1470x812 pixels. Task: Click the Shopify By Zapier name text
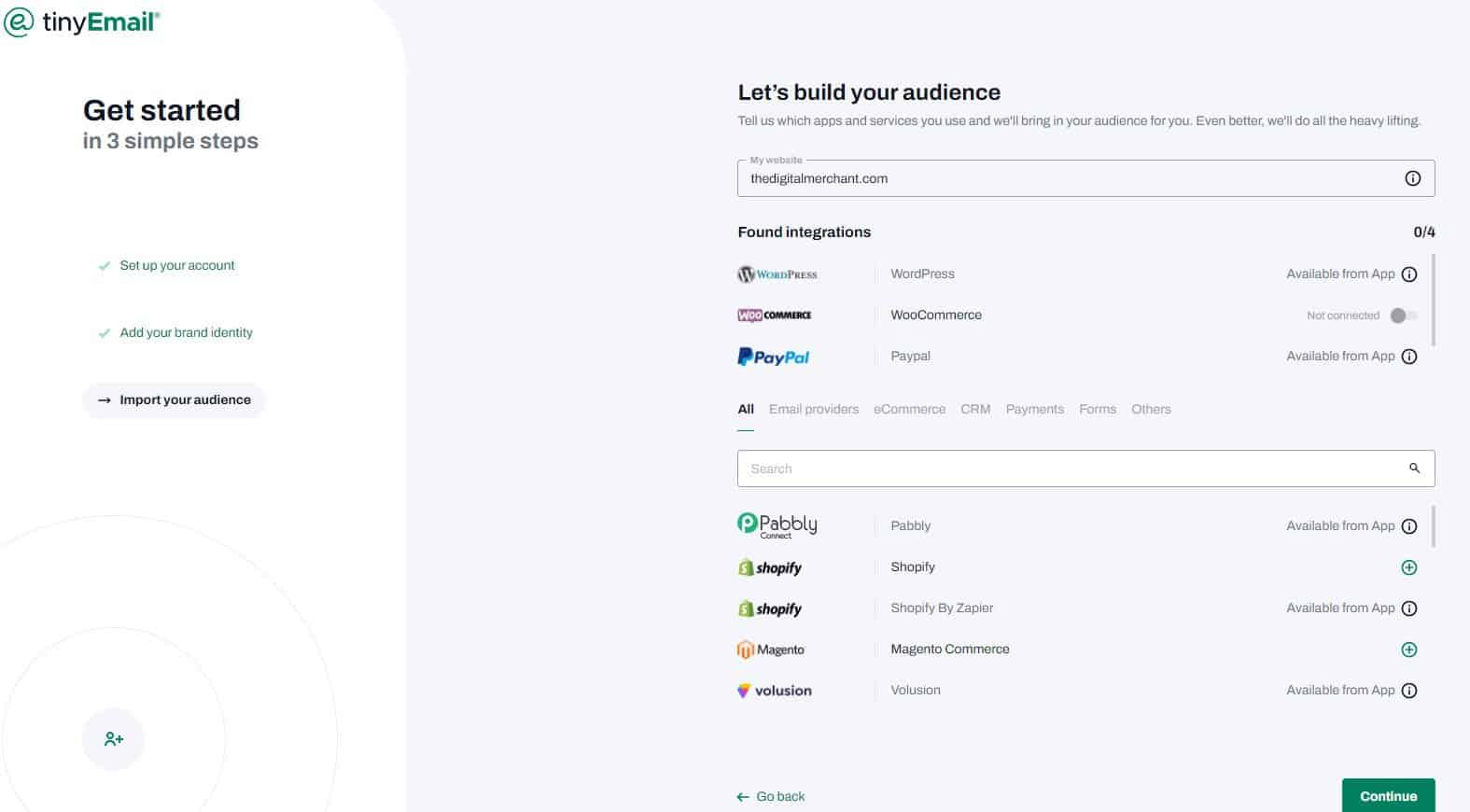(x=942, y=608)
